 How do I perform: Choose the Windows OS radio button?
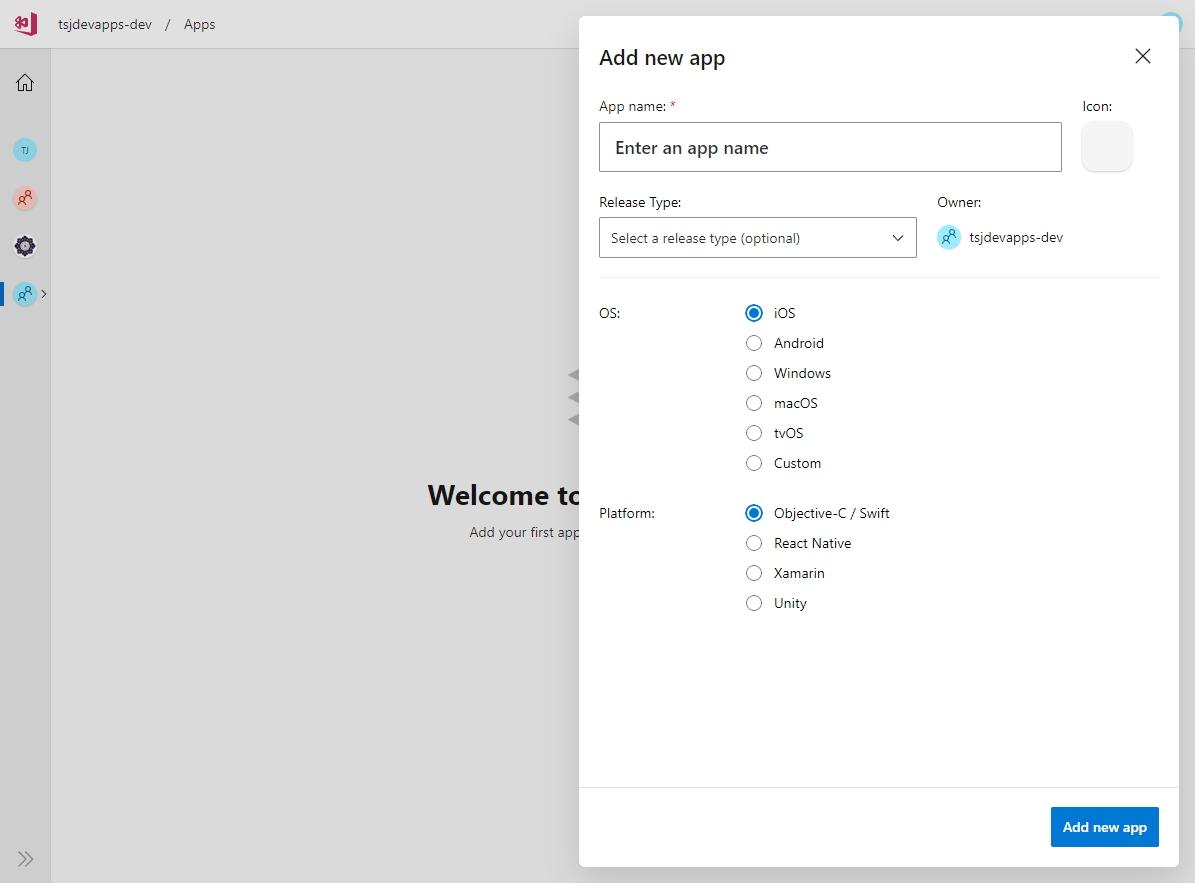(x=754, y=373)
